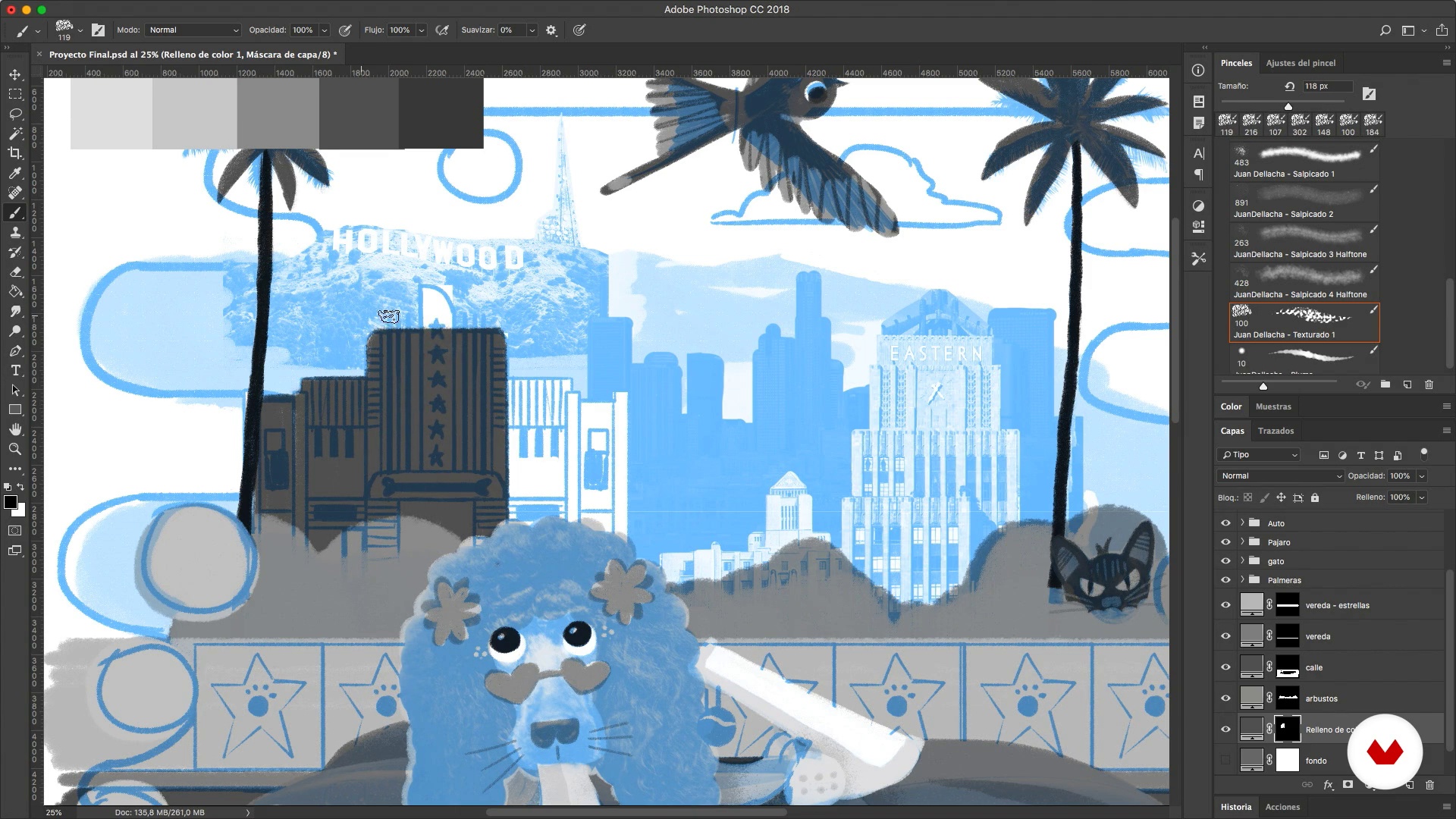
Task: Select the Pen tool
Action: (x=15, y=350)
